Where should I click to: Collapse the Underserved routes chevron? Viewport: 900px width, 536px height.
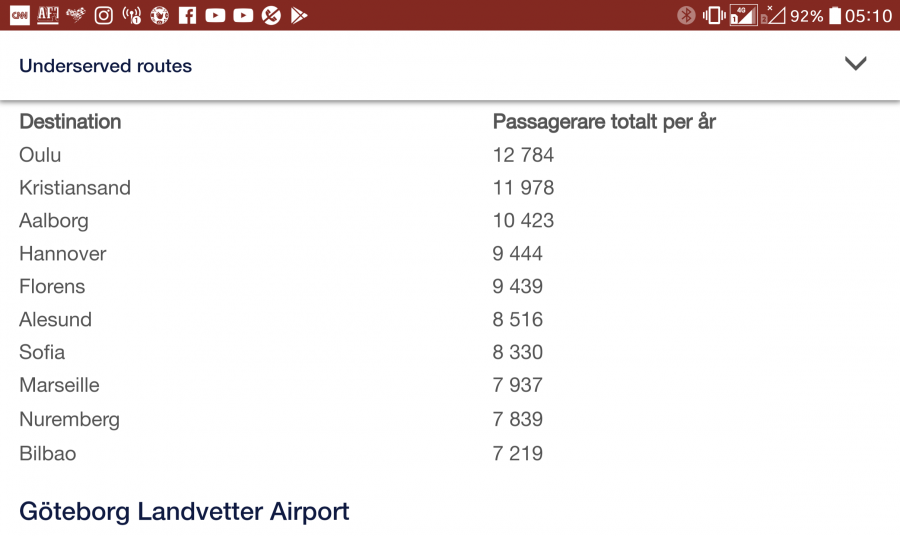pos(855,64)
